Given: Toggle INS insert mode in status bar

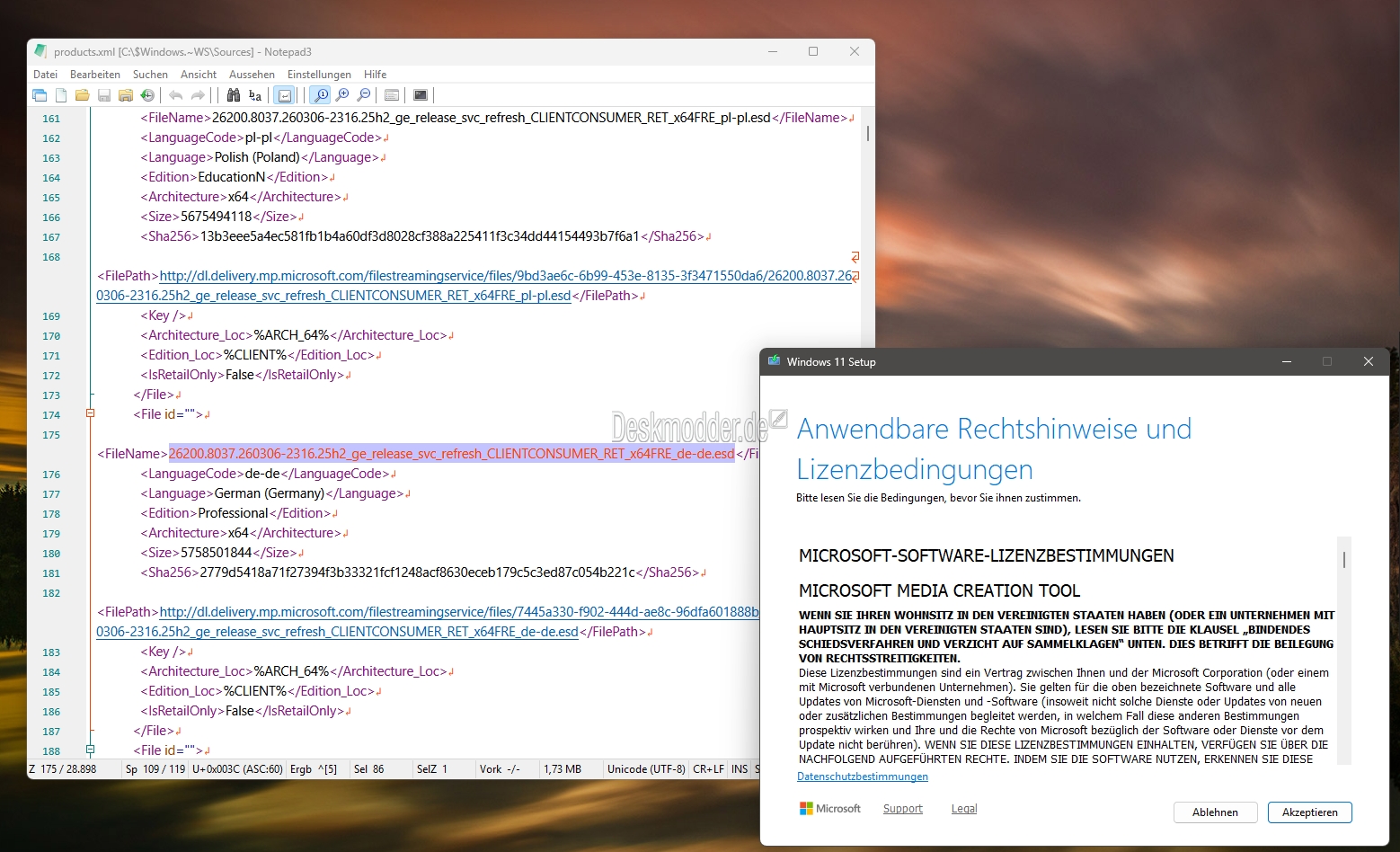Looking at the screenshot, I should (x=739, y=769).
